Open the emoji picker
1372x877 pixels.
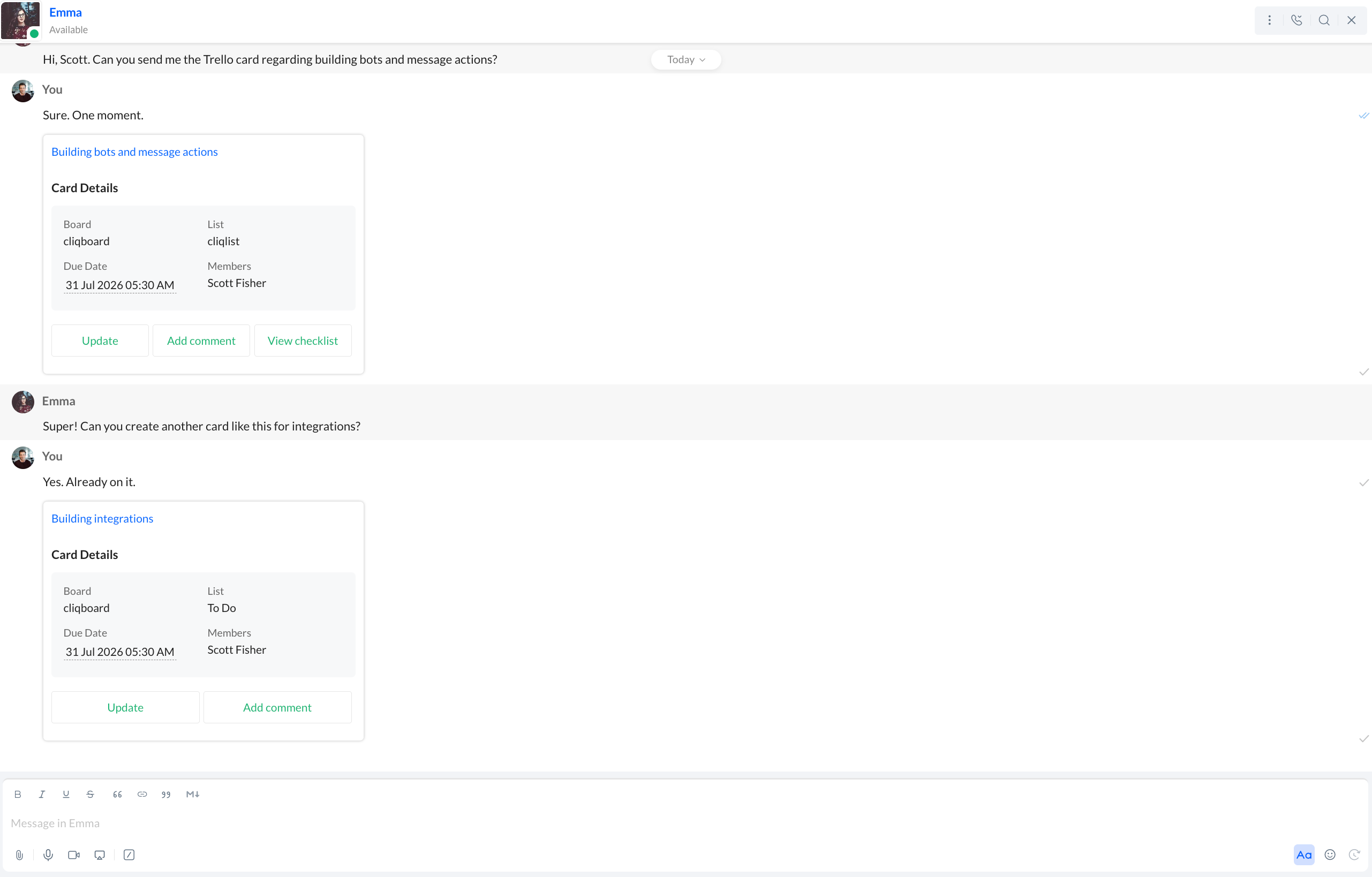[x=1330, y=855]
